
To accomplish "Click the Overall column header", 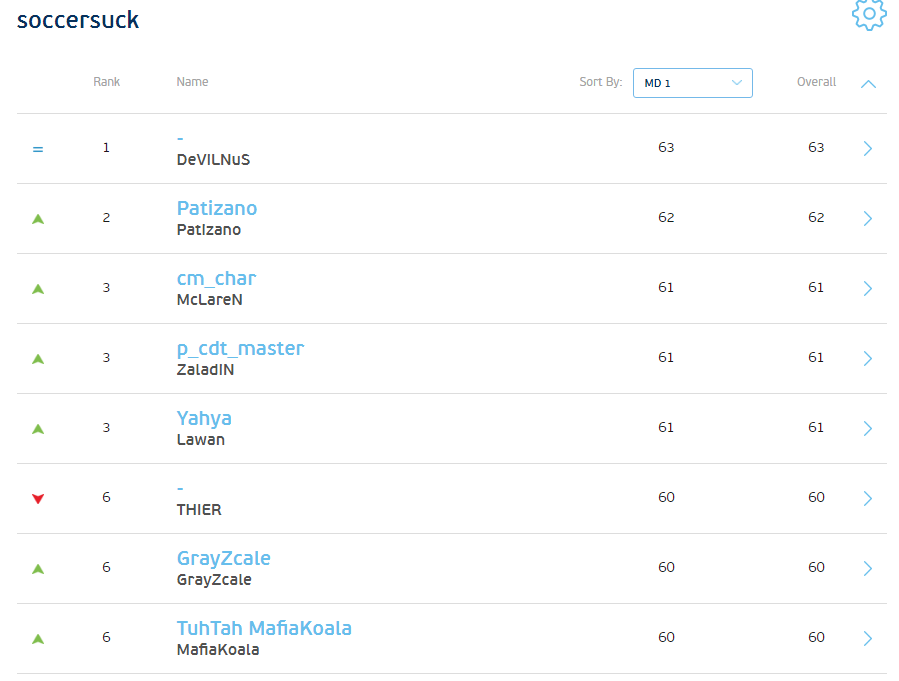I will coord(816,82).
